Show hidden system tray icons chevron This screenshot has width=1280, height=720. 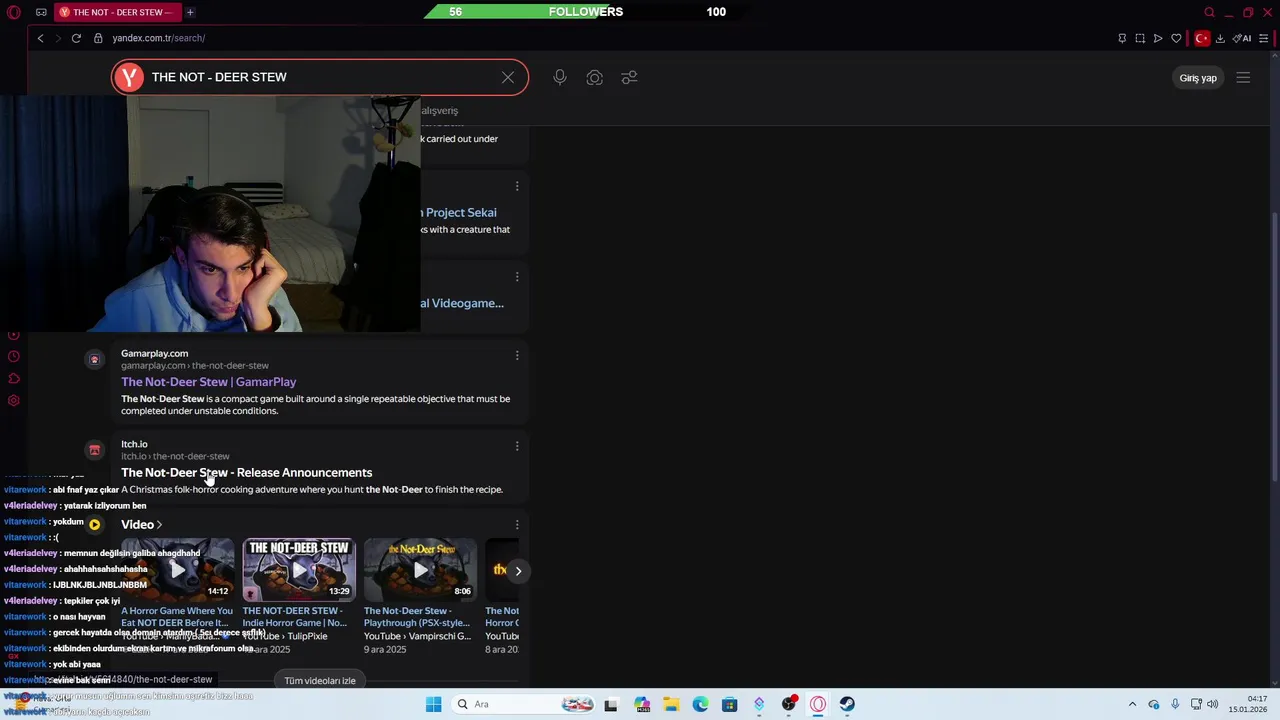(x=1132, y=704)
